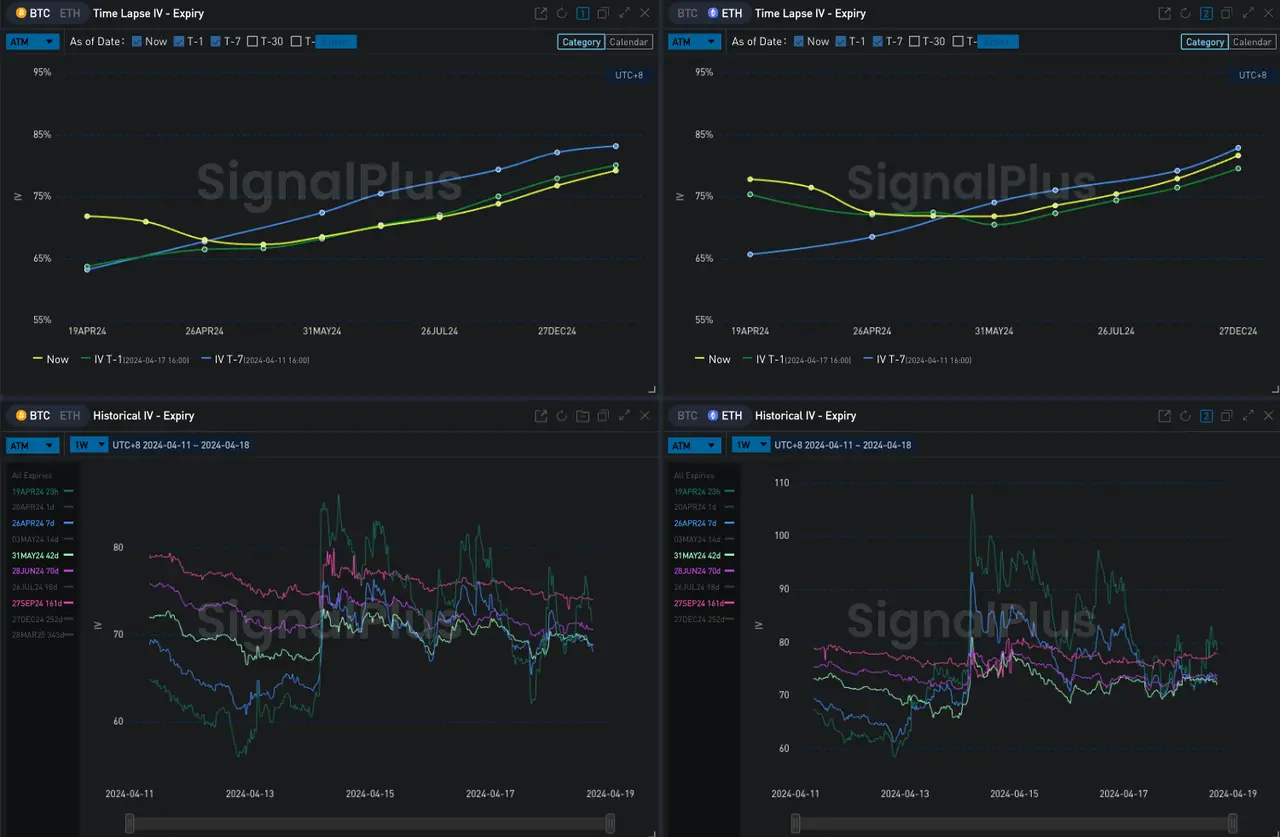Refresh the BTC Time Lapse IV chart
Screen dimensions: 1280x837
[x=562, y=13]
